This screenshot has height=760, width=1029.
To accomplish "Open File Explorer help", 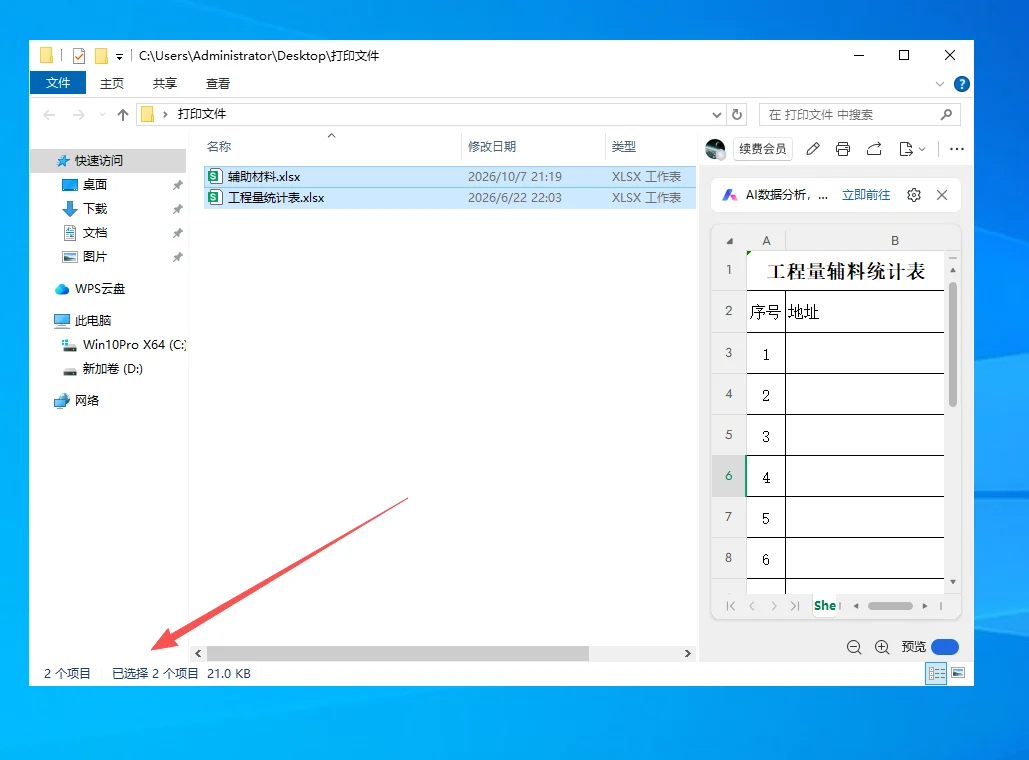I will pyautogui.click(x=961, y=84).
